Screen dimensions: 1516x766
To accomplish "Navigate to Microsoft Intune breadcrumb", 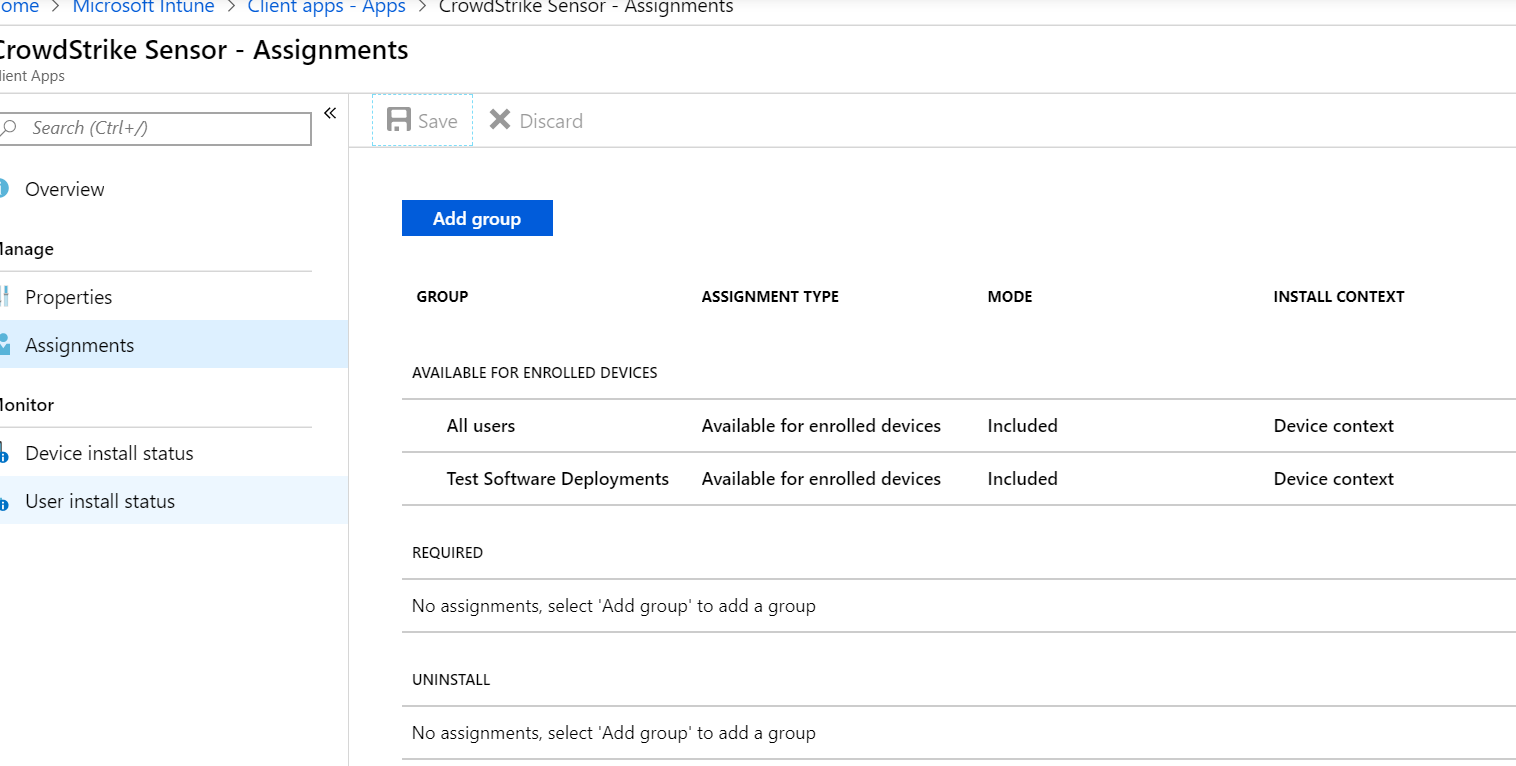I will (x=143, y=8).
